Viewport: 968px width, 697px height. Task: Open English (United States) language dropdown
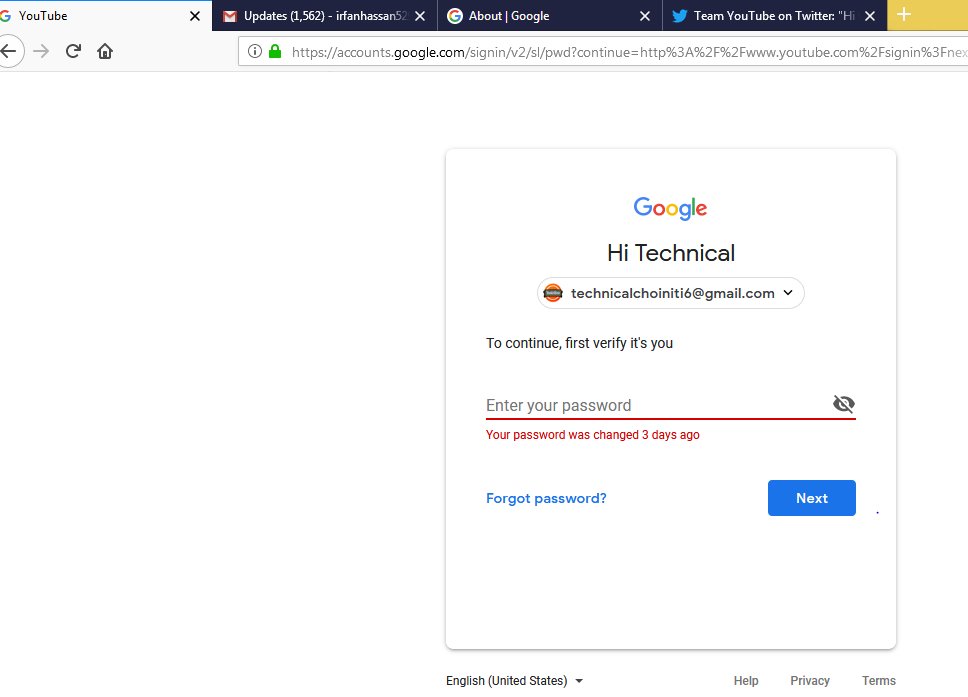click(514, 680)
